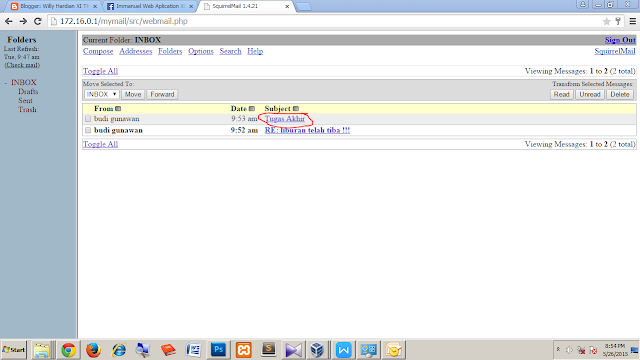
Task: Open the Search link
Action: click(x=230, y=51)
